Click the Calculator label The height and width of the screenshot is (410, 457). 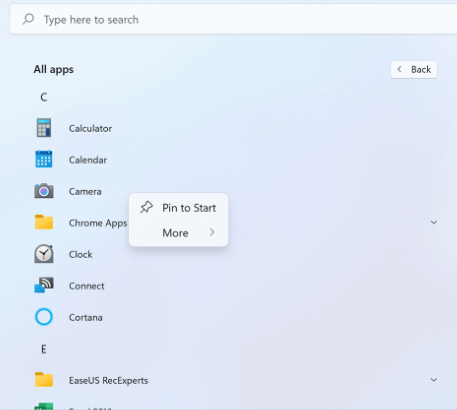90,128
